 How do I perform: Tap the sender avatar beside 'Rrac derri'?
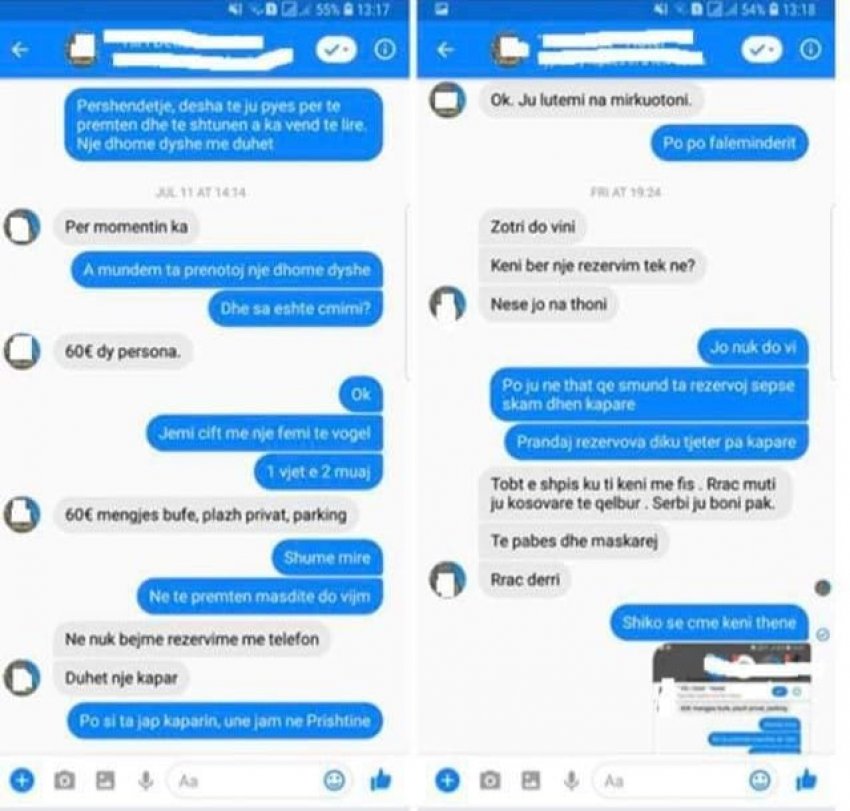[447, 580]
